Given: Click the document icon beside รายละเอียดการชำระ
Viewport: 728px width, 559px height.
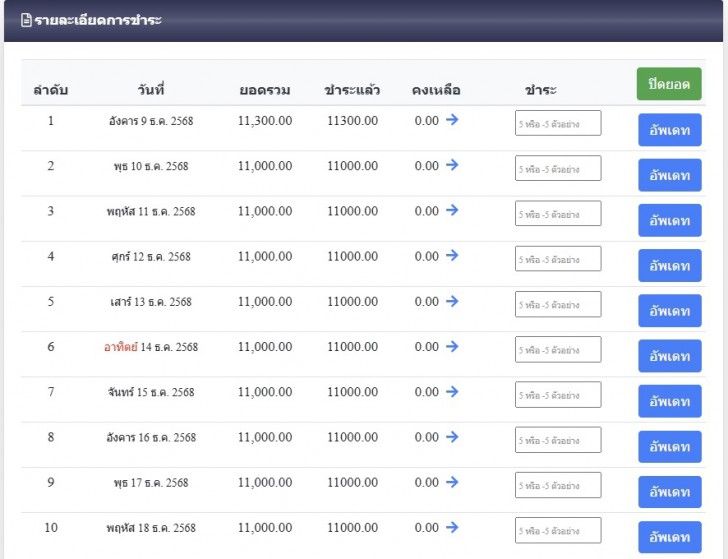Looking at the screenshot, I should [x=26, y=20].
